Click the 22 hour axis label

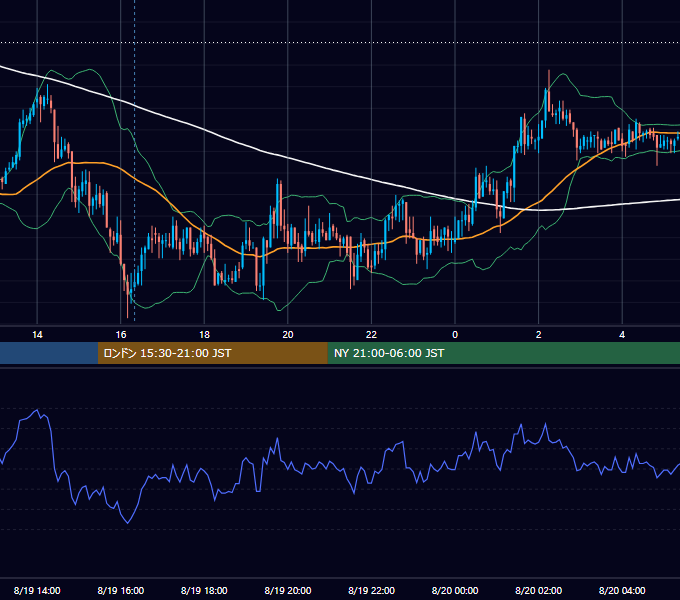point(372,335)
